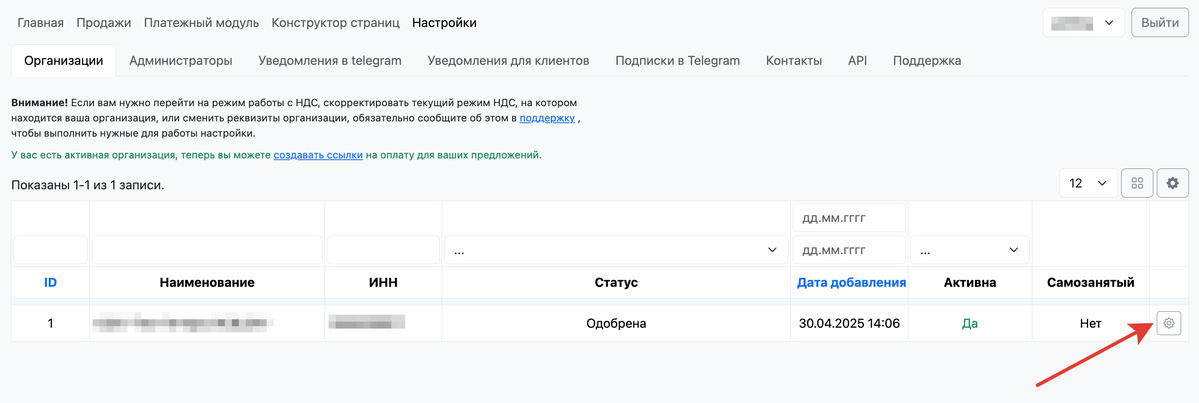
Task: Expand the account selector next to Выйти
Action: 1083,23
